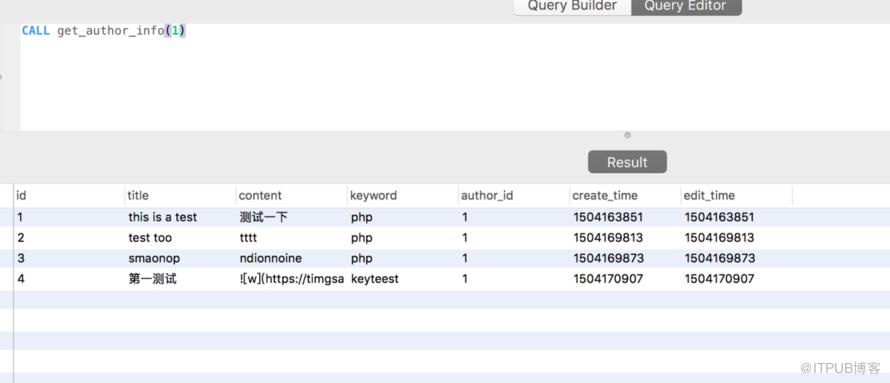Click the splitter handle dot above Result
The height and width of the screenshot is (383, 890).
[627, 136]
